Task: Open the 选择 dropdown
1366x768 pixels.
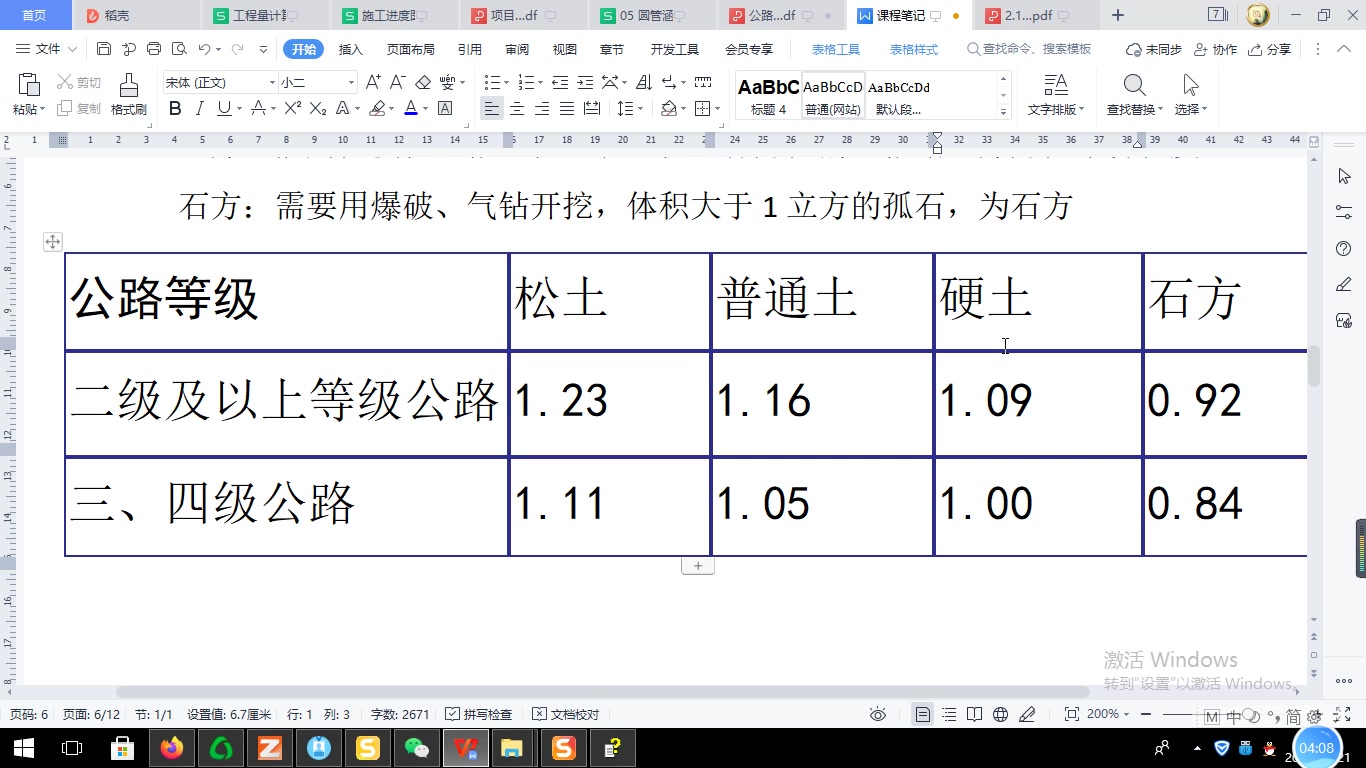Action: coord(1191,109)
